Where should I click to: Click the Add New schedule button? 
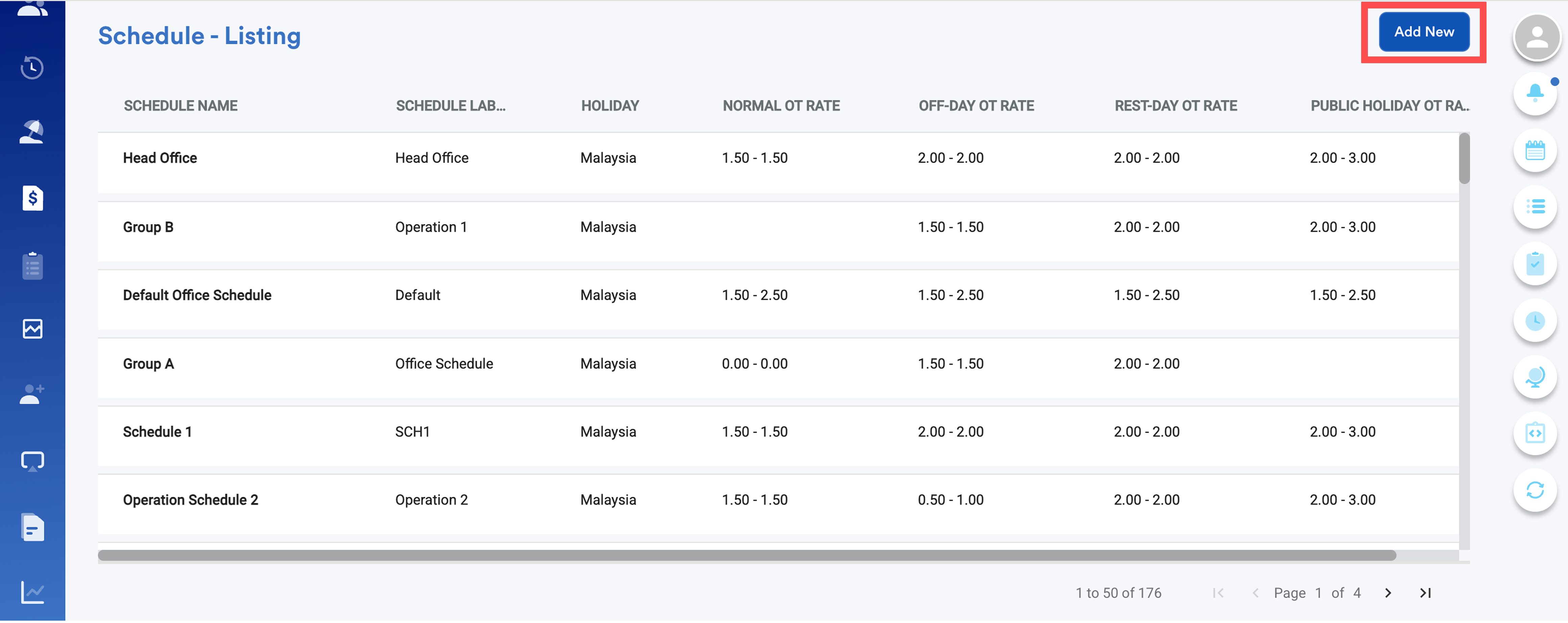point(1423,32)
